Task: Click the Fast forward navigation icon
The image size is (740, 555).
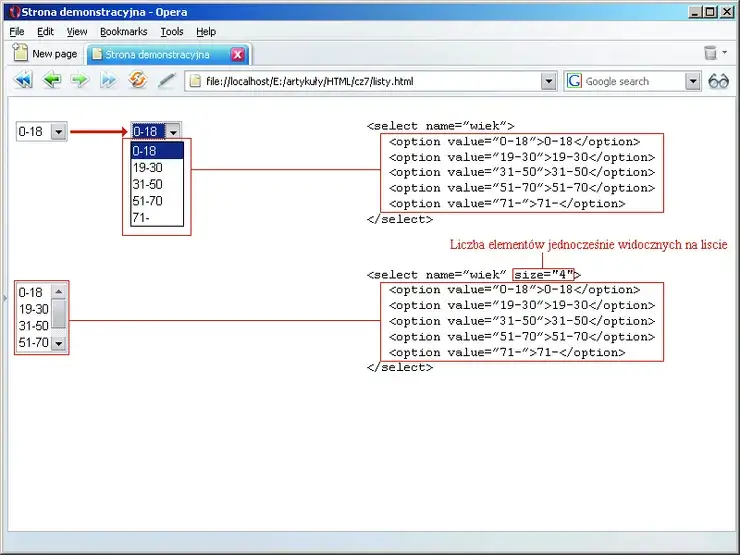Action: (109, 80)
